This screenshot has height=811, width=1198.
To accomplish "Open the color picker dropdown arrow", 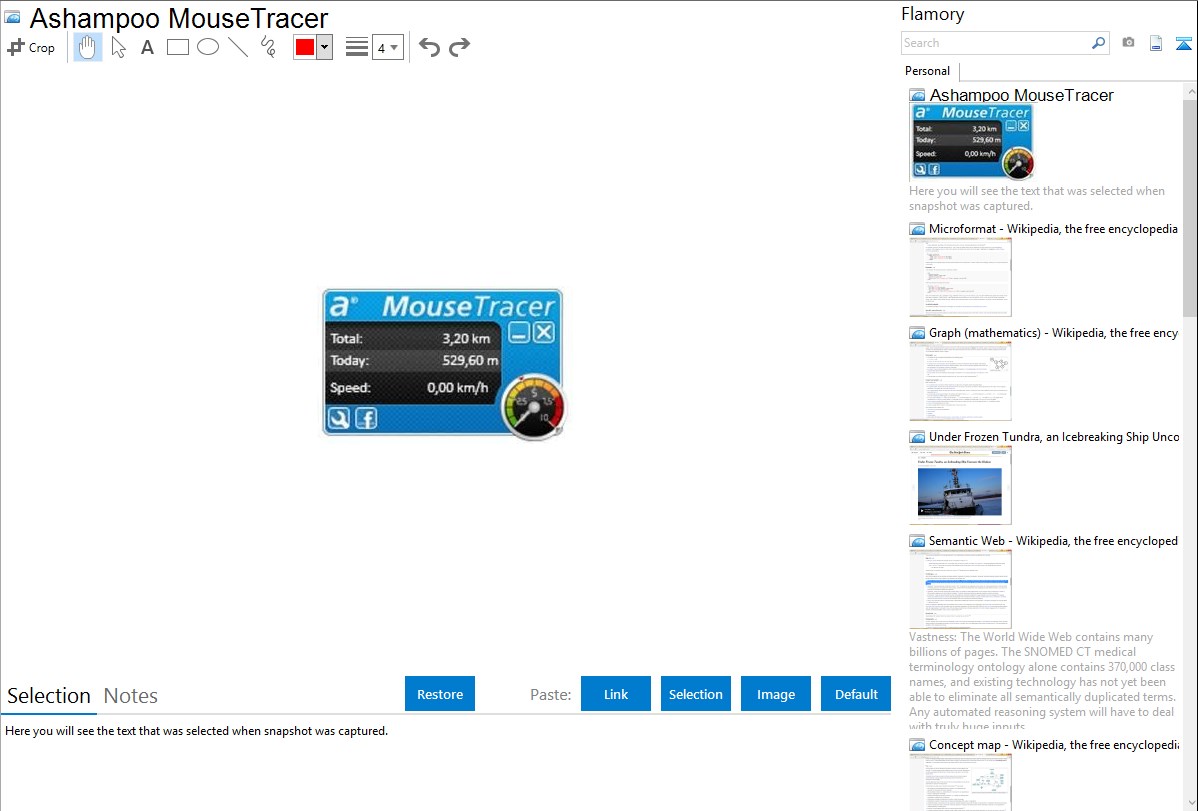I will (325, 47).
